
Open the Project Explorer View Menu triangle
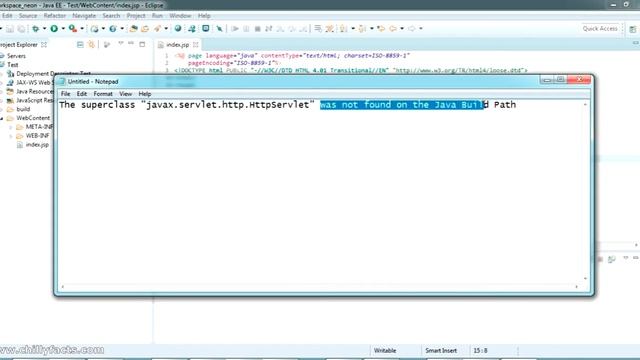tap(121, 43)
